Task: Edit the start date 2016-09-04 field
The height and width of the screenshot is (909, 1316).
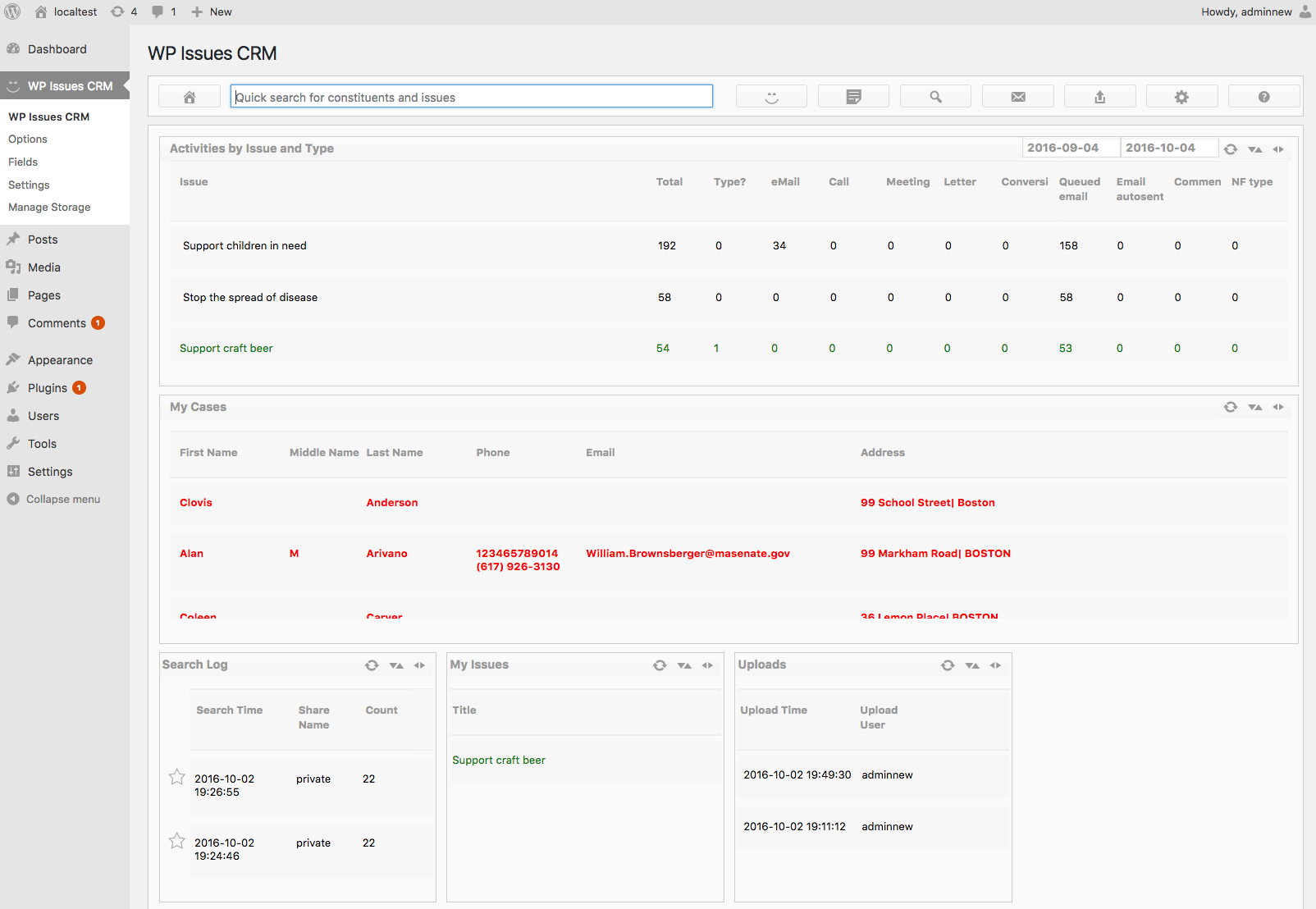Action: coord(1071,148)
